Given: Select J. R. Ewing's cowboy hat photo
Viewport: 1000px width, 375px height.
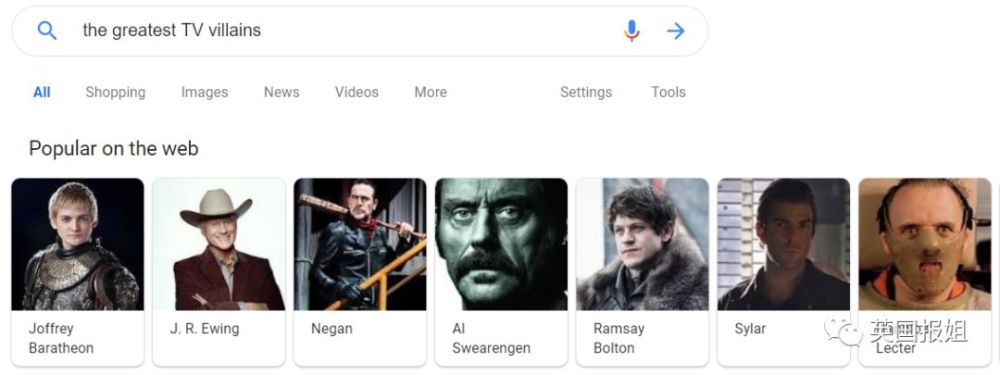Looking at the screenshot, I should pyautogui.click(x=219, y=244).
